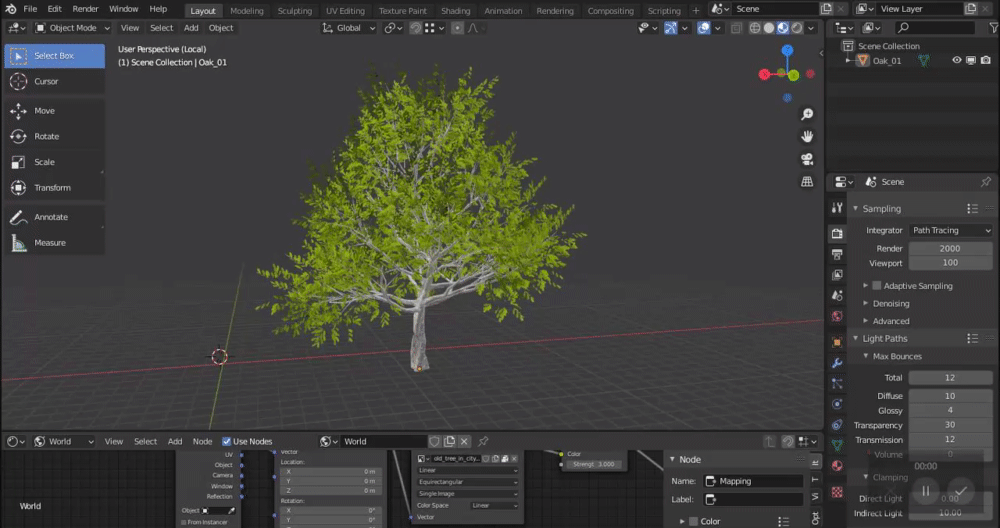Viewport: 1000px width, 528px height.
Task: Hide Oak_01 with eye icon
Action: point(956,60)
